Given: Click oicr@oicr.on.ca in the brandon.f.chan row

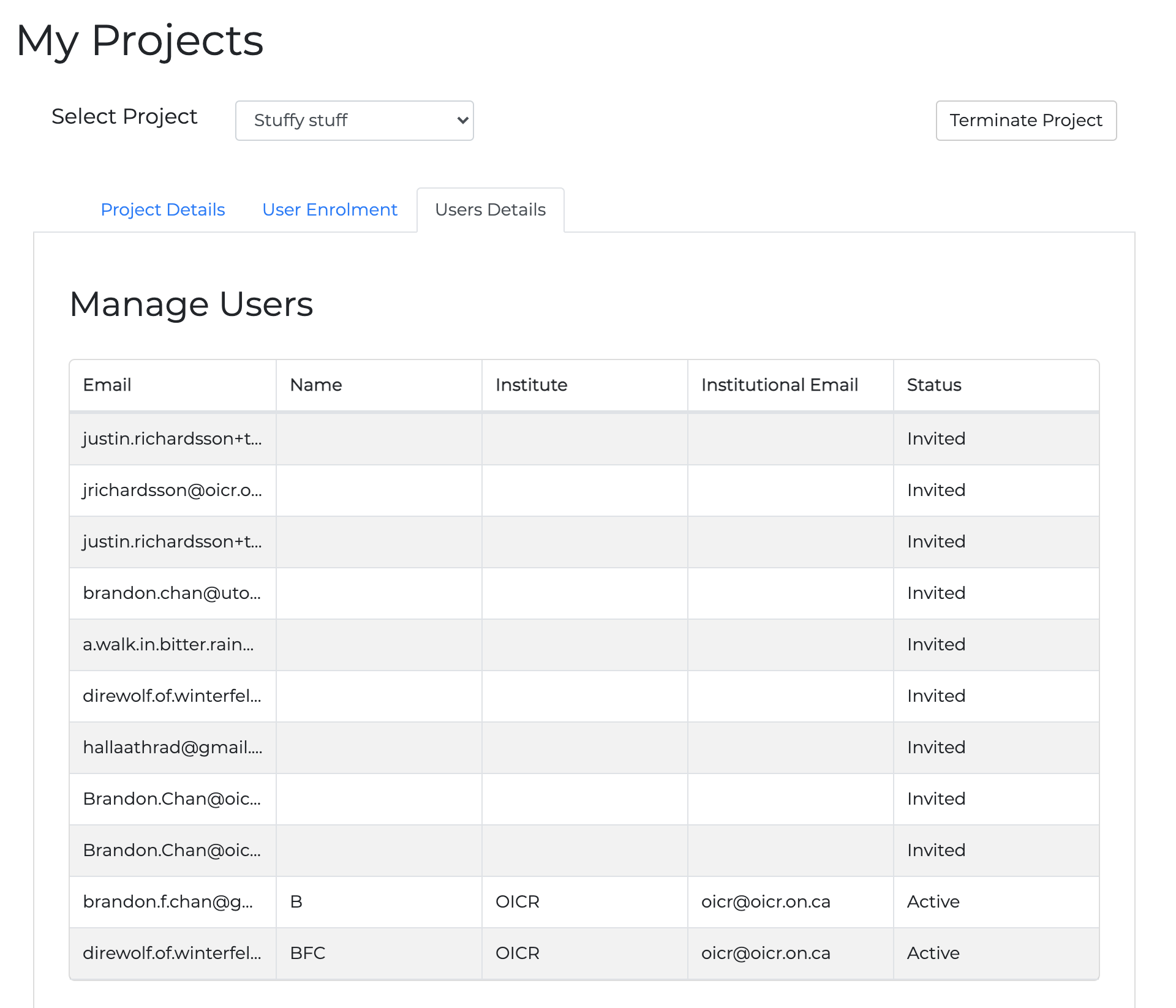Looking at the screenshot, I should tap(790, 902).
